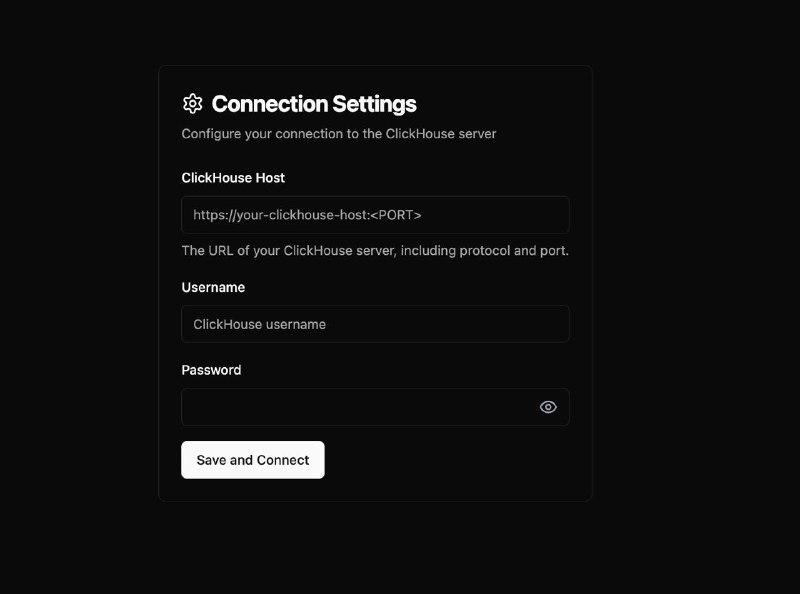Click the Password field label
The width and height of the screenshot is (800, 594).
pyautogui.click(x=211, y=370)
